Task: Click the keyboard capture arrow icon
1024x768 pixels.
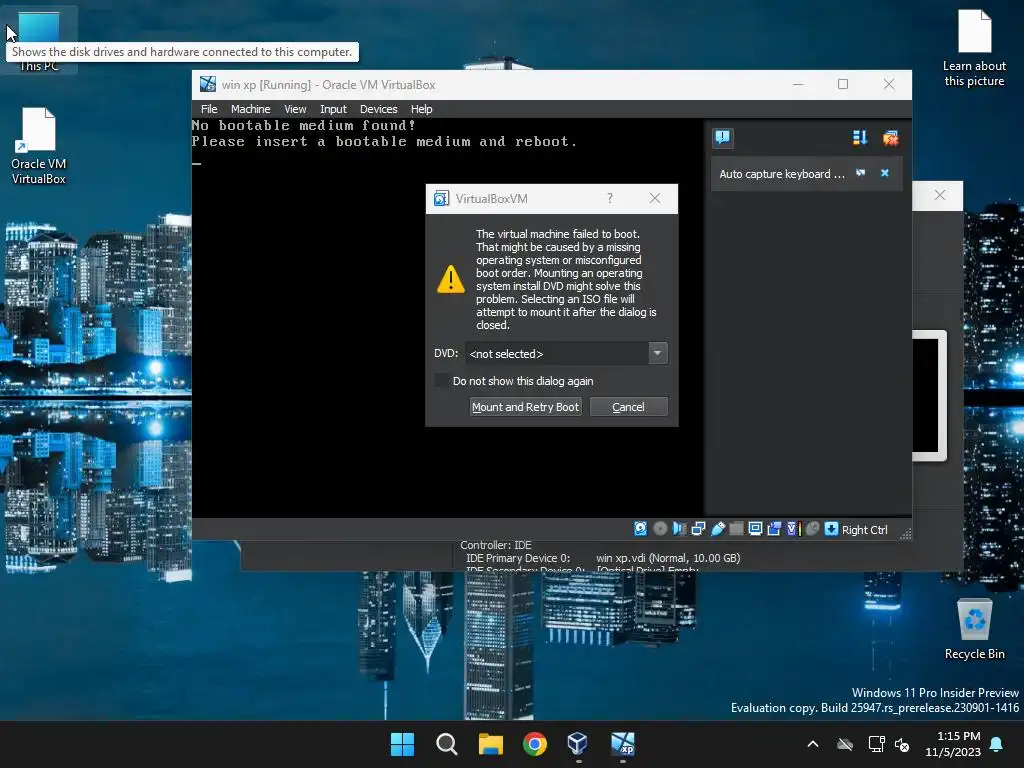Action: point(831,529)
